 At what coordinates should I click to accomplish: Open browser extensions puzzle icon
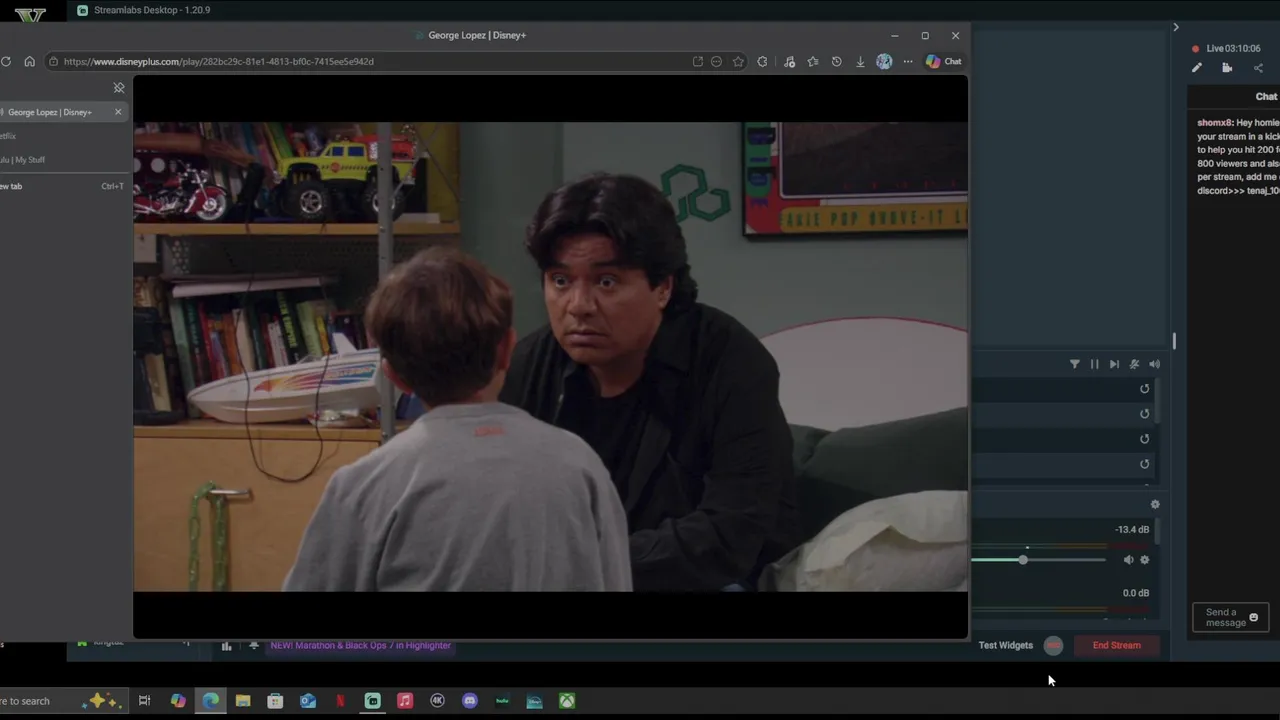coord(763,61)
